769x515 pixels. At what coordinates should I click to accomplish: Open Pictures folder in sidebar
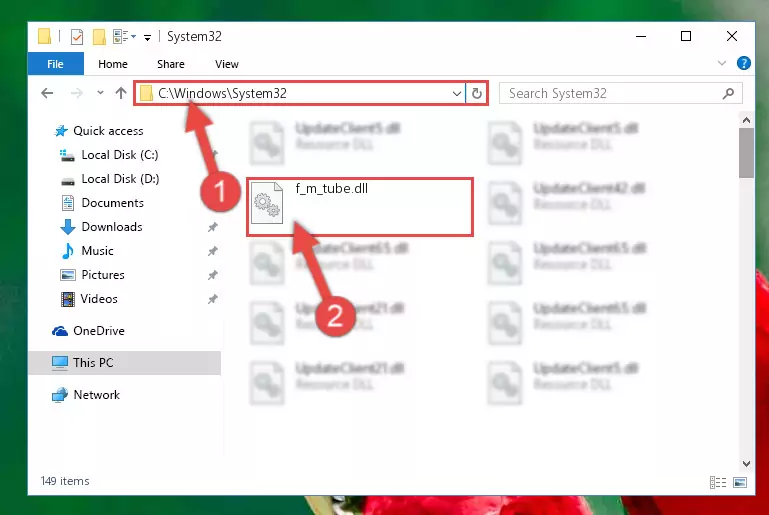click(103, 275)
